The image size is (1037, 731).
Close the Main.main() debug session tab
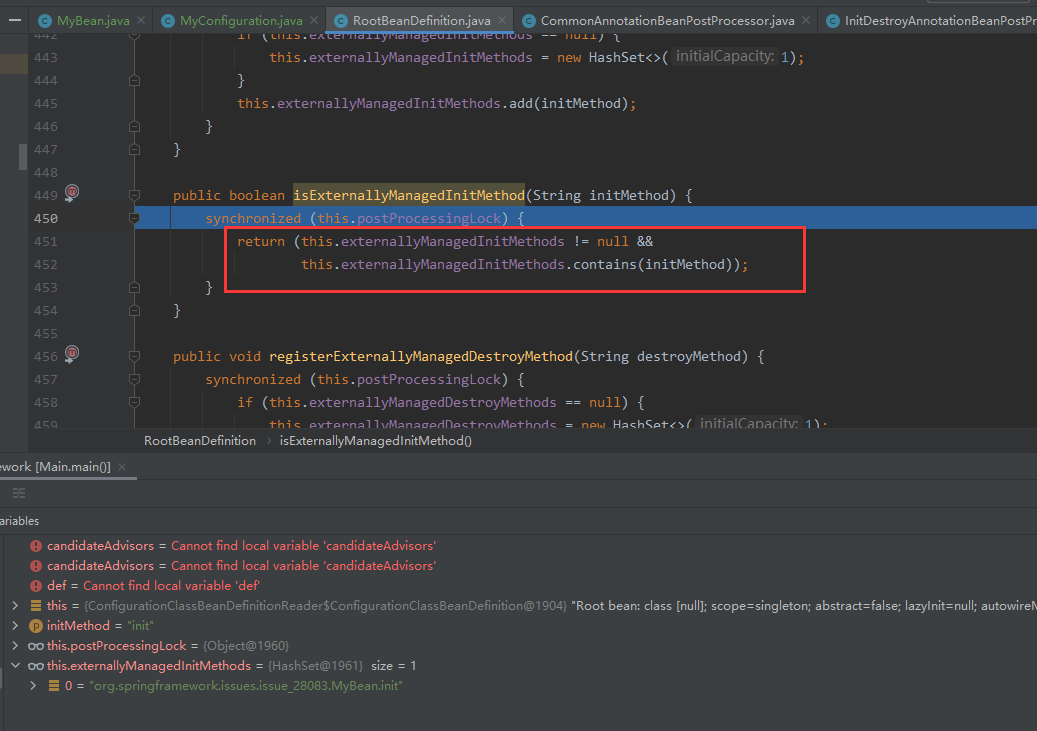[x=122, y=466]
